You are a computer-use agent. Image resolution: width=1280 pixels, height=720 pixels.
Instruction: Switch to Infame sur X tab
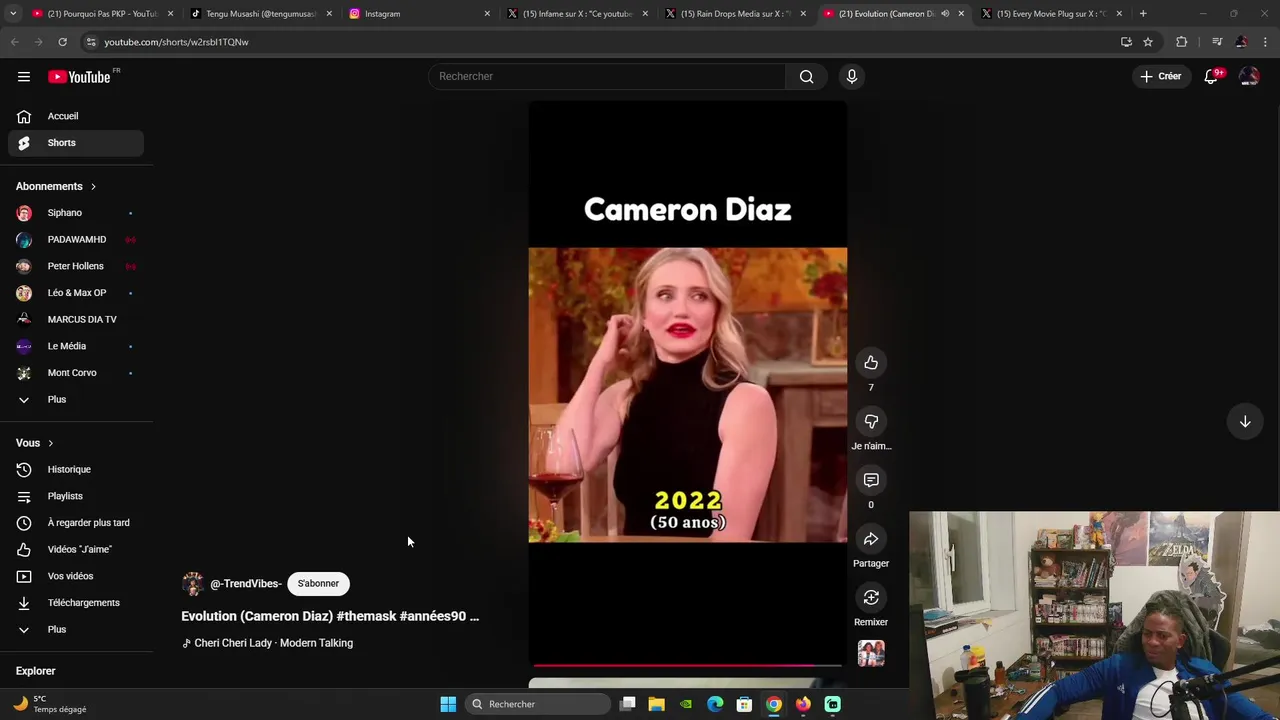pos(577,14)
